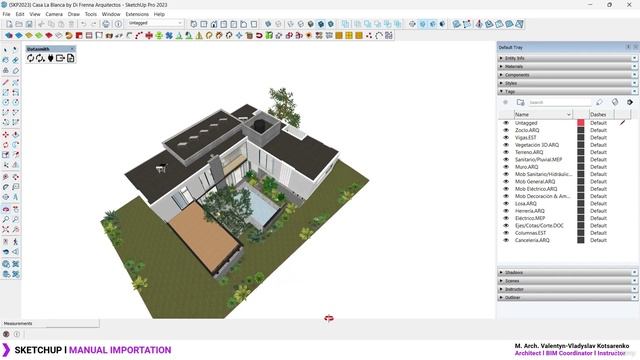This screenshot has height=360, width=640.
Task: Open the Window menu
Action: pos(111,14)
